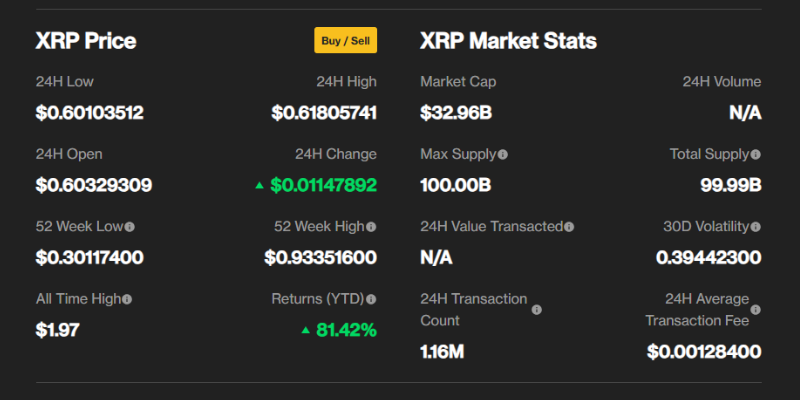
Task: Click info icon next to Returns (YTD)
Action: (x=372, y=299)
